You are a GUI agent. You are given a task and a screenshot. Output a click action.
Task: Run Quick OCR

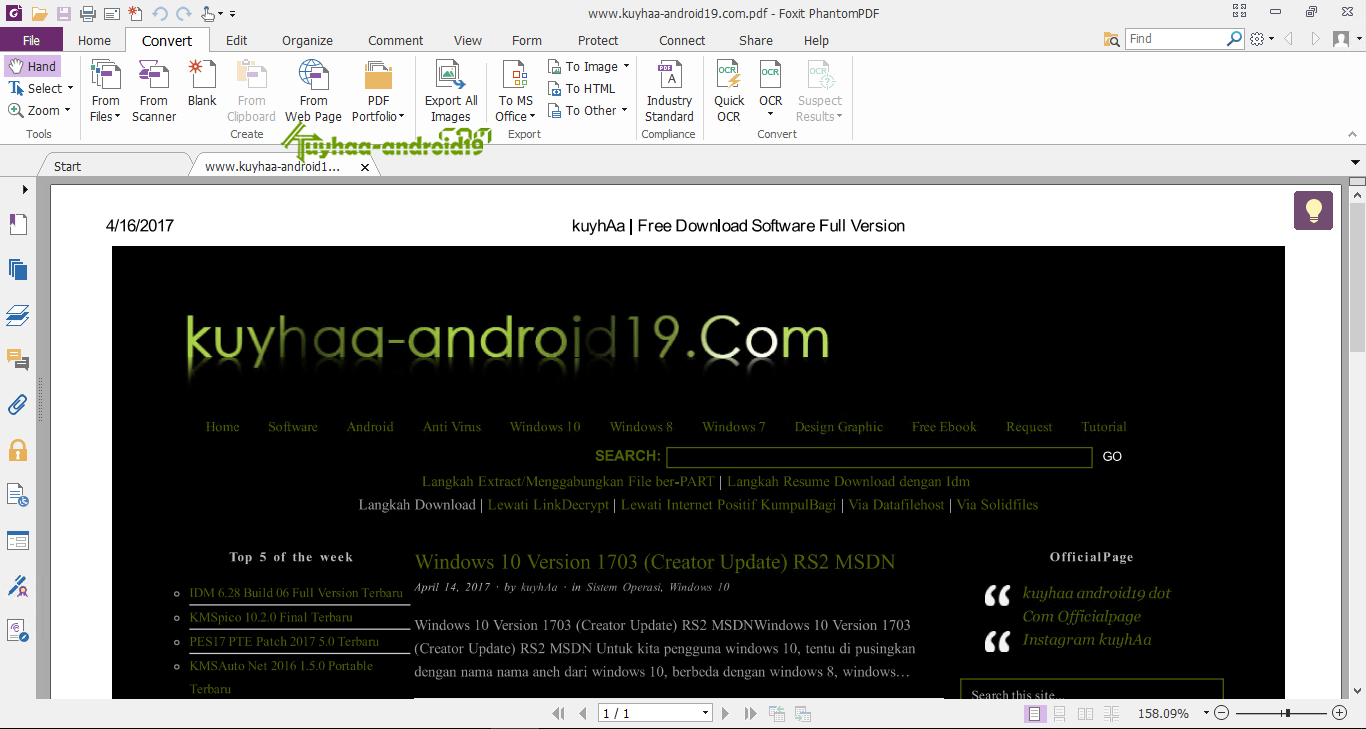point(729,91)
